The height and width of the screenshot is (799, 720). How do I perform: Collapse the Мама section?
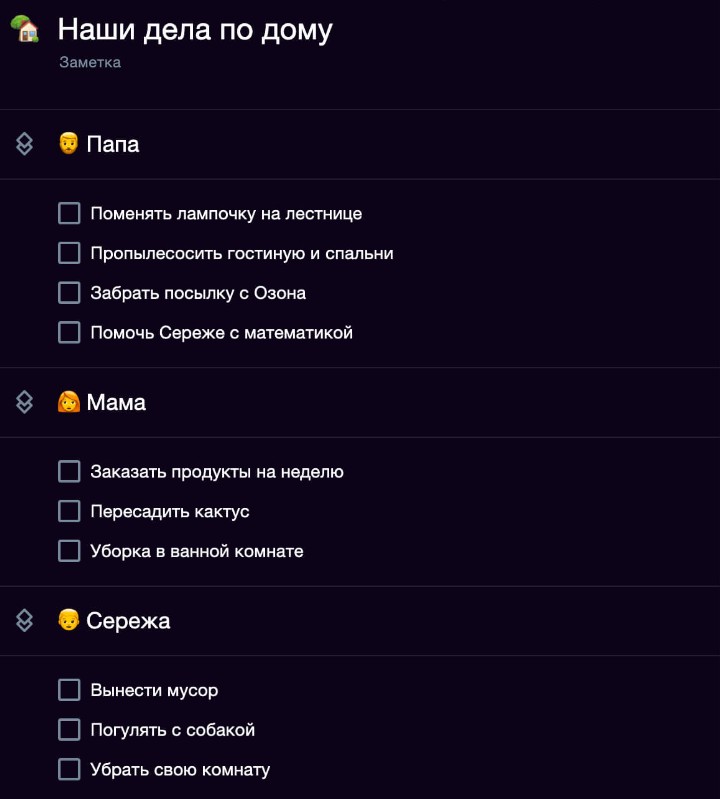point(25,402)
